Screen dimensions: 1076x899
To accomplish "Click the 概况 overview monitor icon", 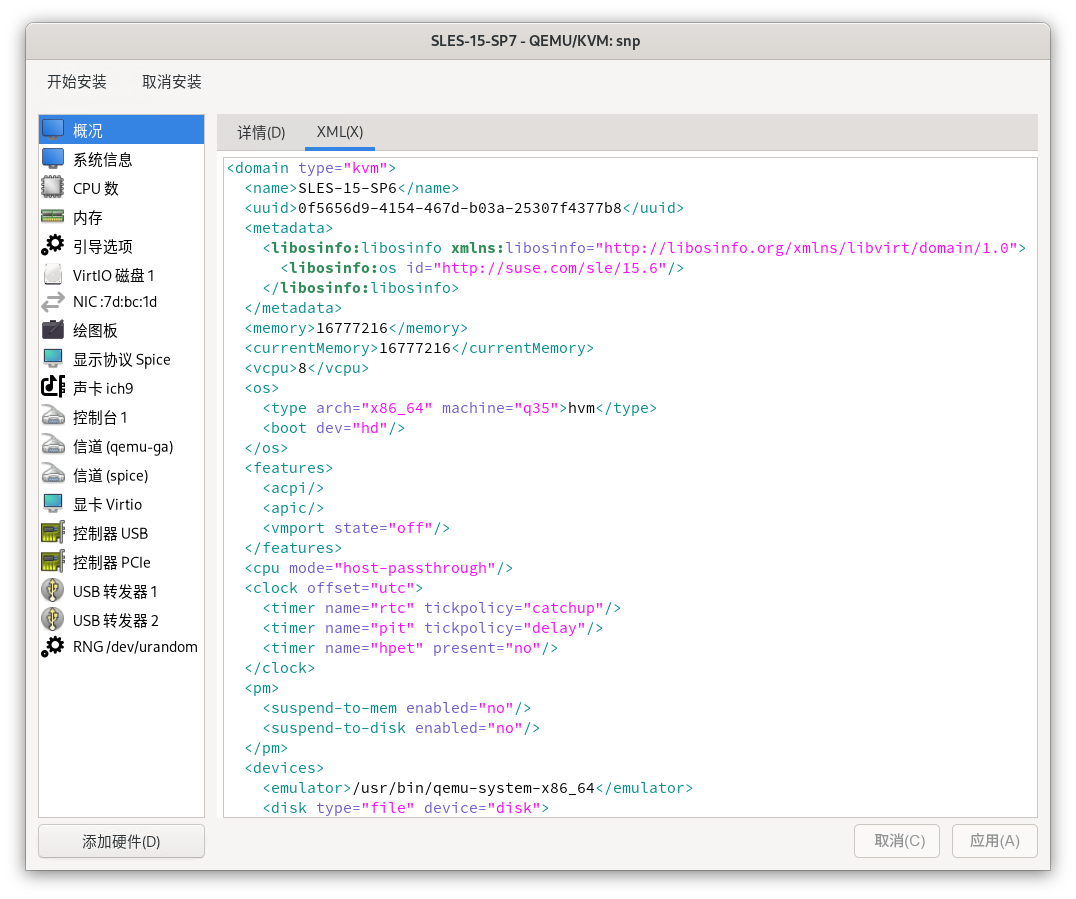I will pyautogui.click(x=53, y=130).
